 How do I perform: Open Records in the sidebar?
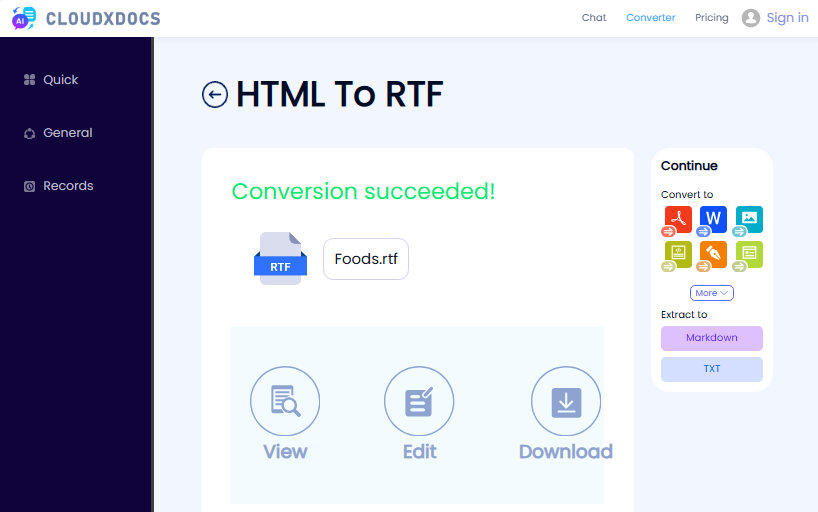coord(67,186)
